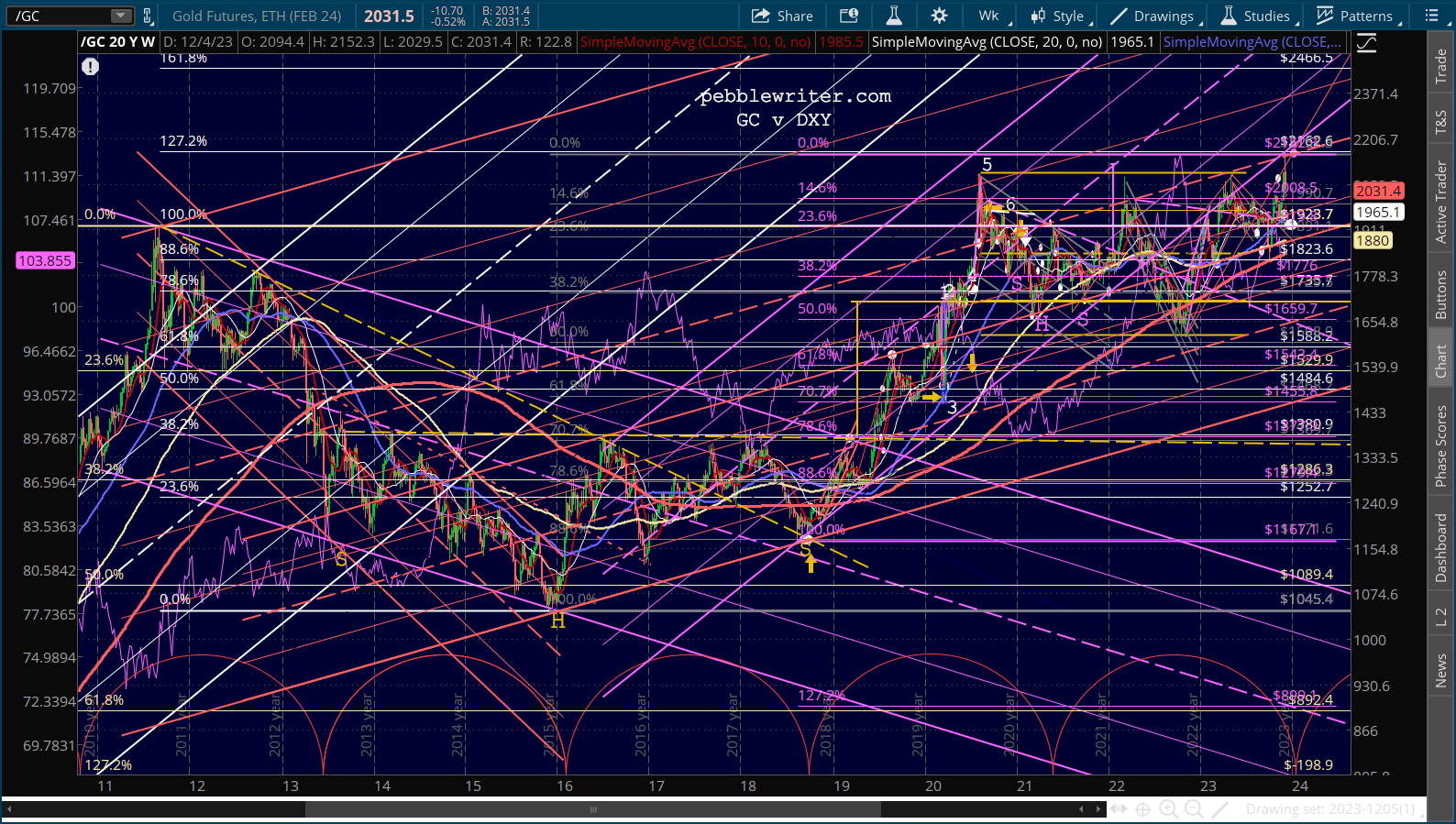Click the zoom out magnifier
1456x824 pixels.
tap(1194, 808)
